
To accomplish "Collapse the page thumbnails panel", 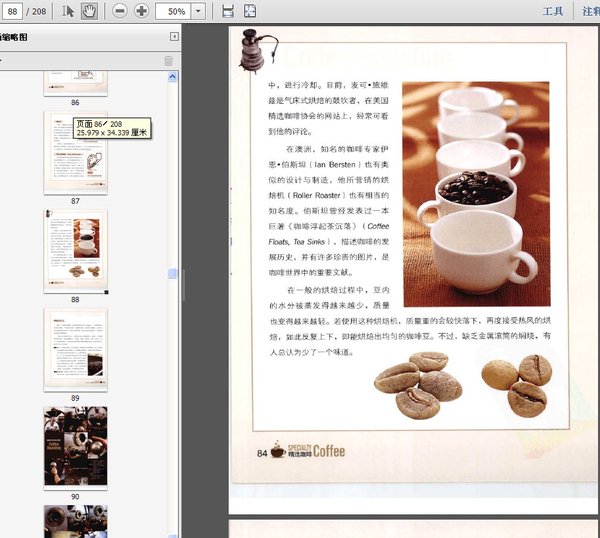I will pyautogui.click(x=174, y=36).
